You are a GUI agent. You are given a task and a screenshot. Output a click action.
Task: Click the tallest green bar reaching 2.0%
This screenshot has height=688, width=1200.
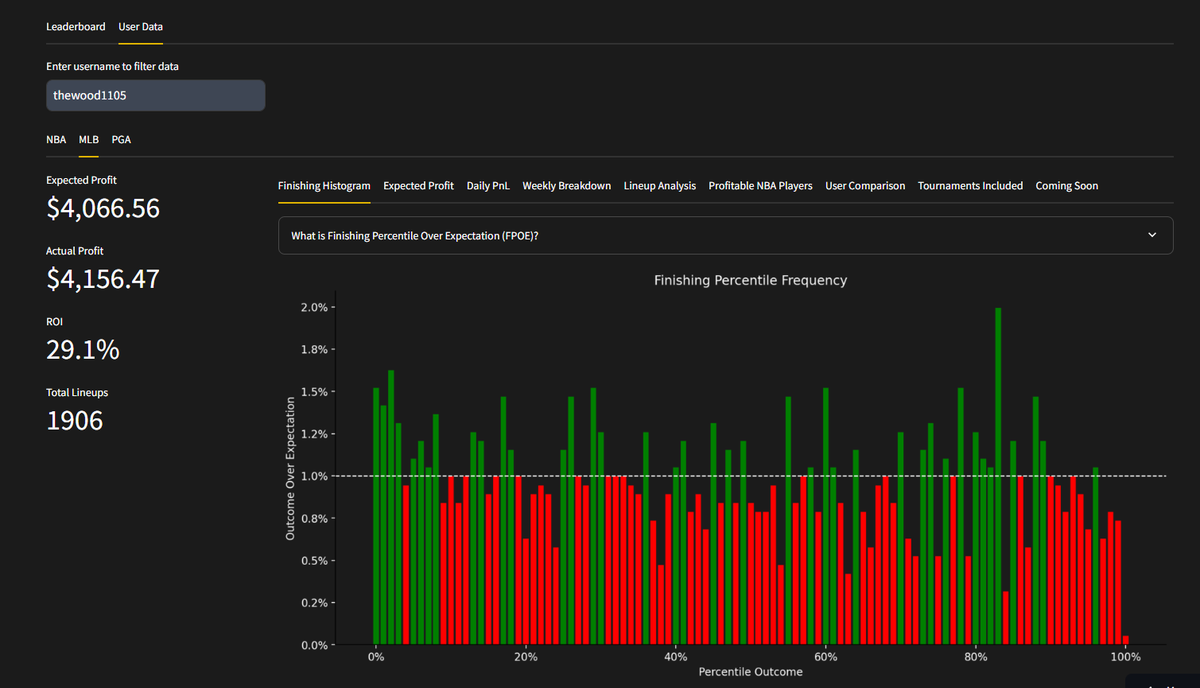(x=998, y=476)
